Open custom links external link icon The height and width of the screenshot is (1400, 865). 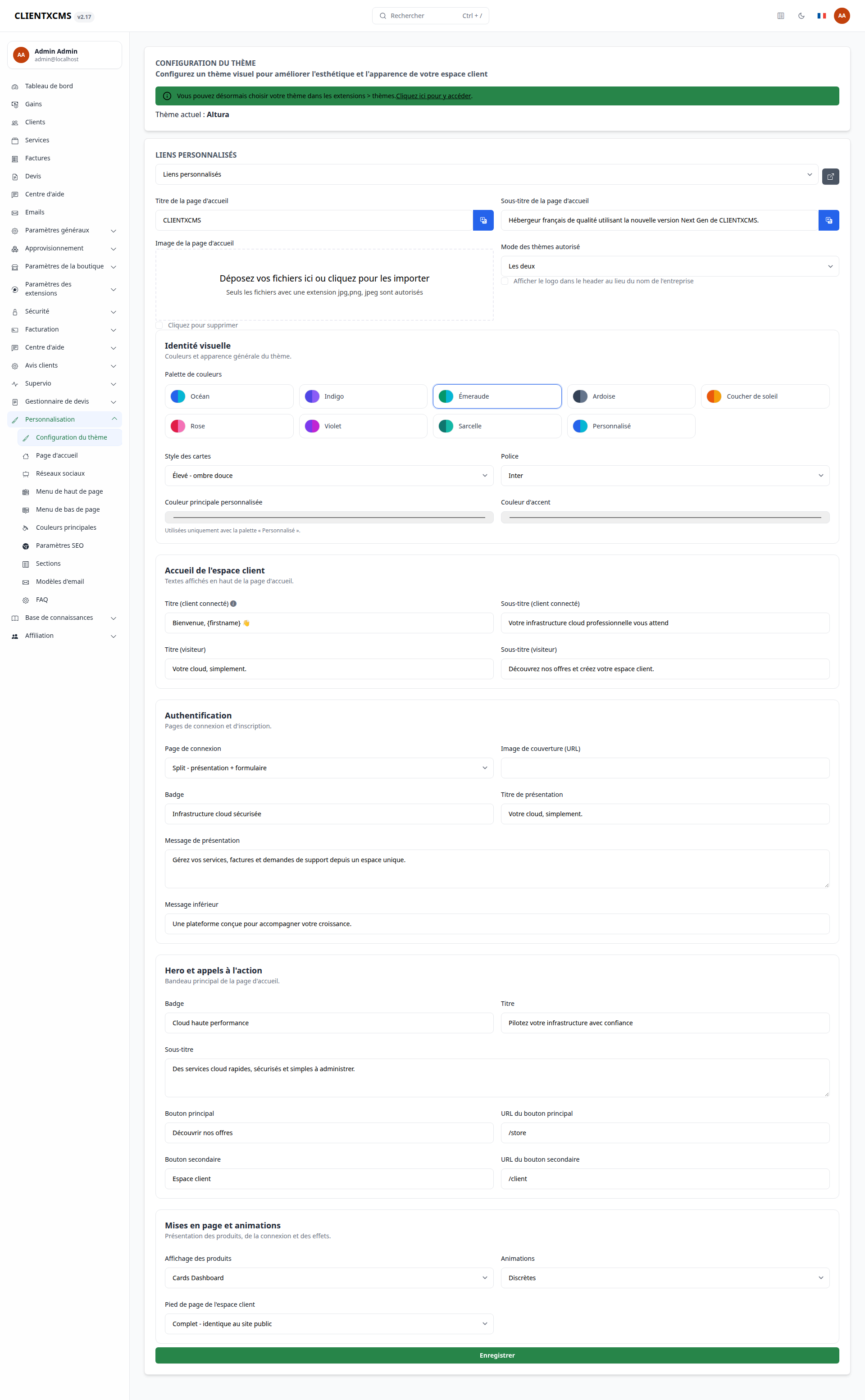click(830, 176)
